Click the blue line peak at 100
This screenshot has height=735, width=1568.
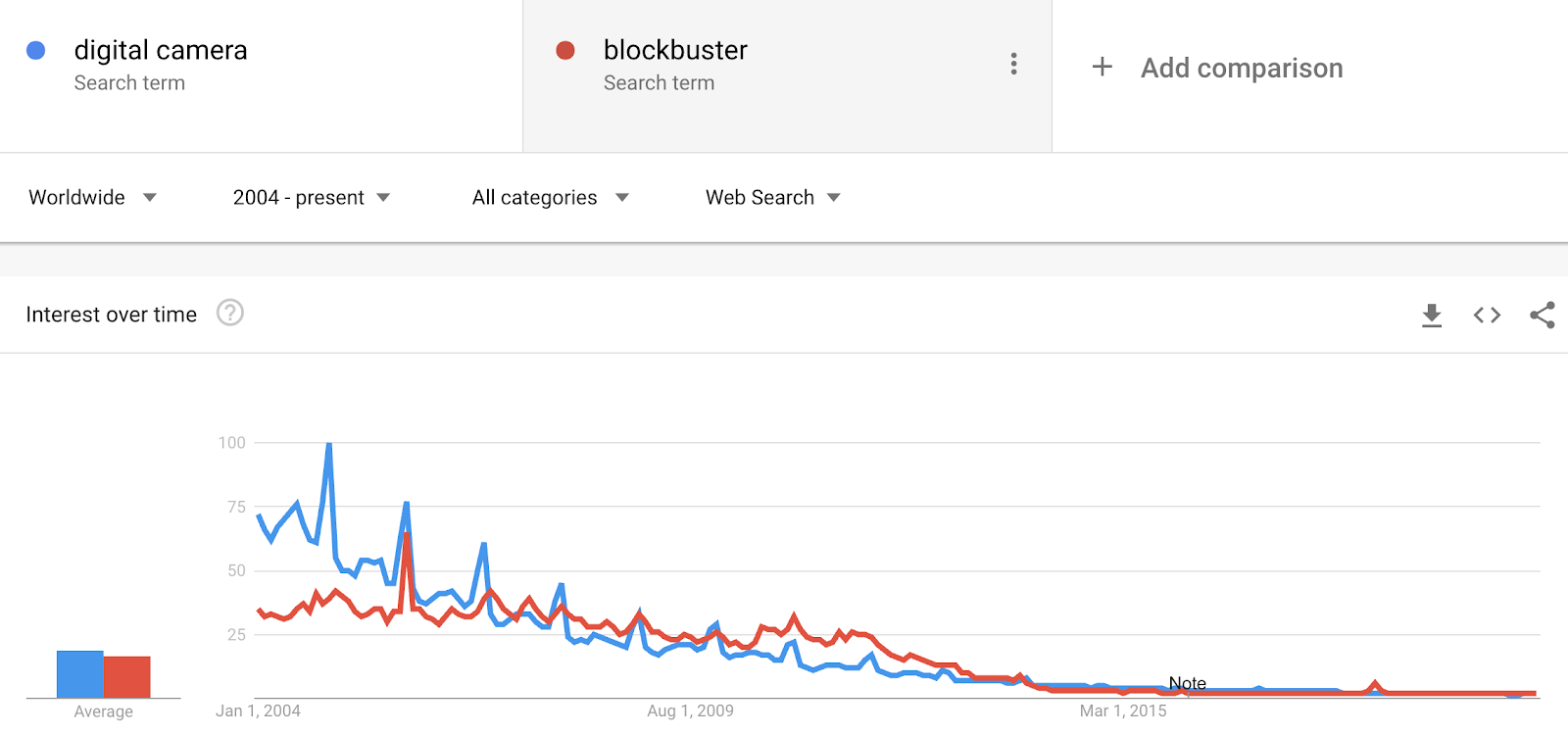pos(328,446)
